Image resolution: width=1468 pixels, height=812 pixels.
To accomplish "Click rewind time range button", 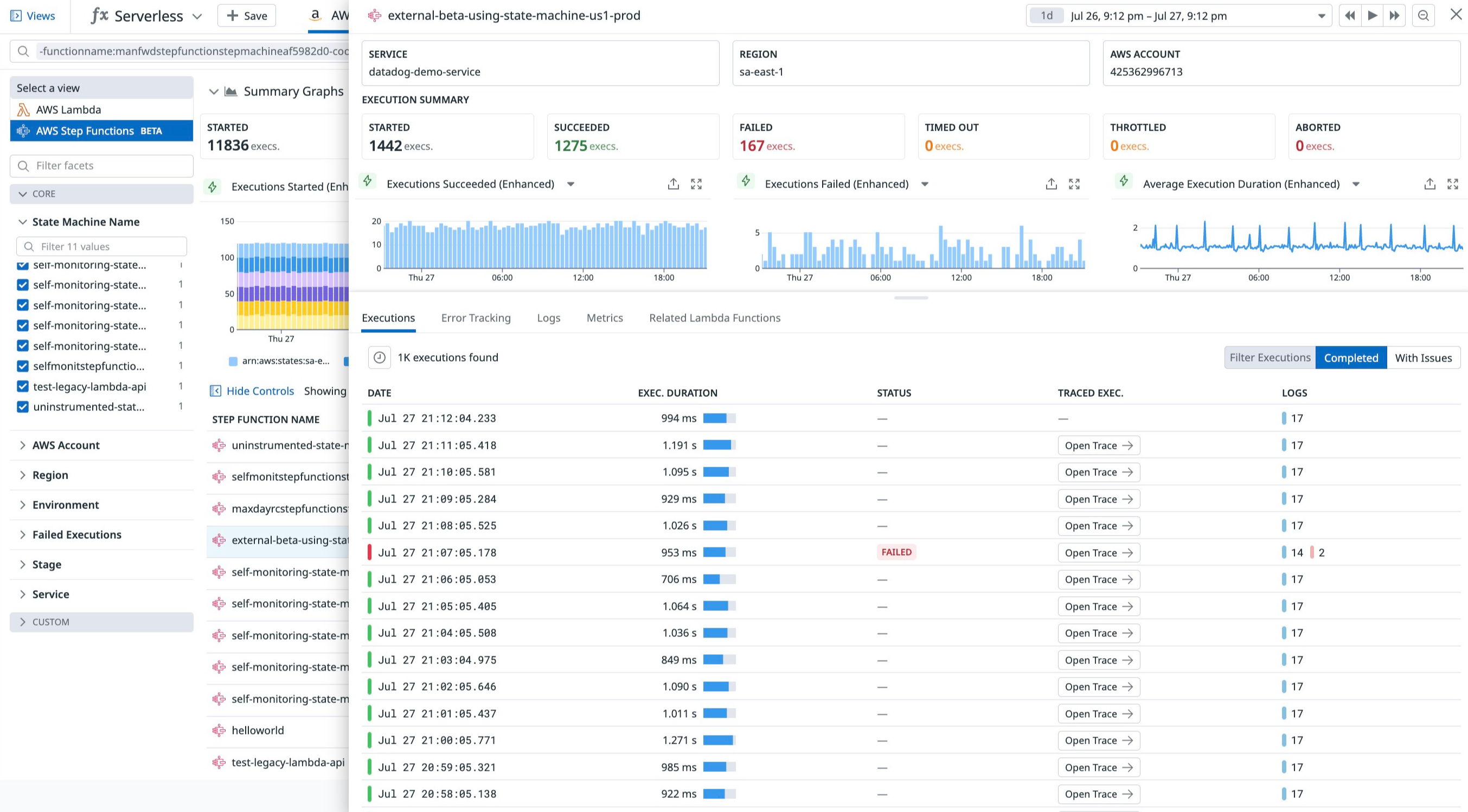I will pyautogui.click(x=1349, y=15).
